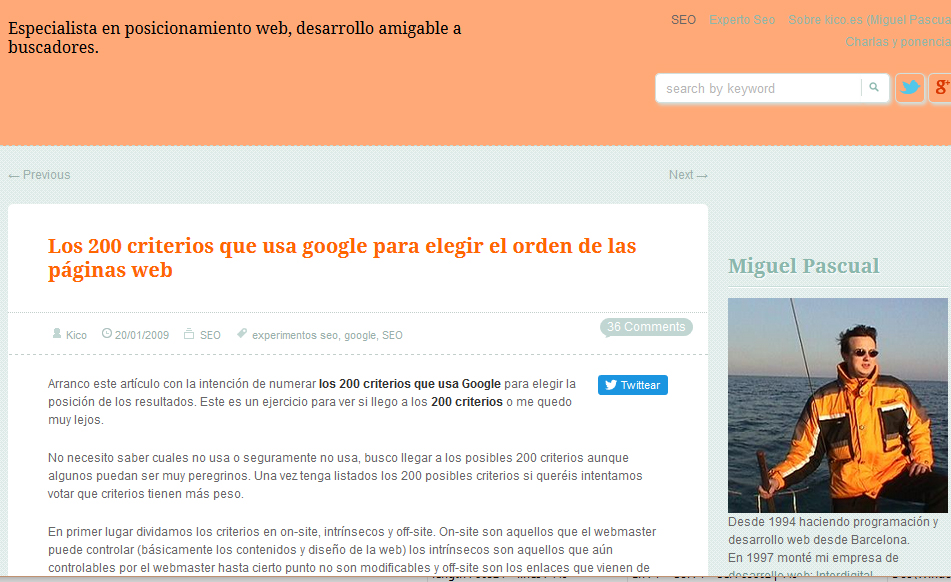Viewport: 951px width, 582px height.
Task: Click sidebar text Desde 1994 haciendo programación
Action: click(x=833, y=530)
